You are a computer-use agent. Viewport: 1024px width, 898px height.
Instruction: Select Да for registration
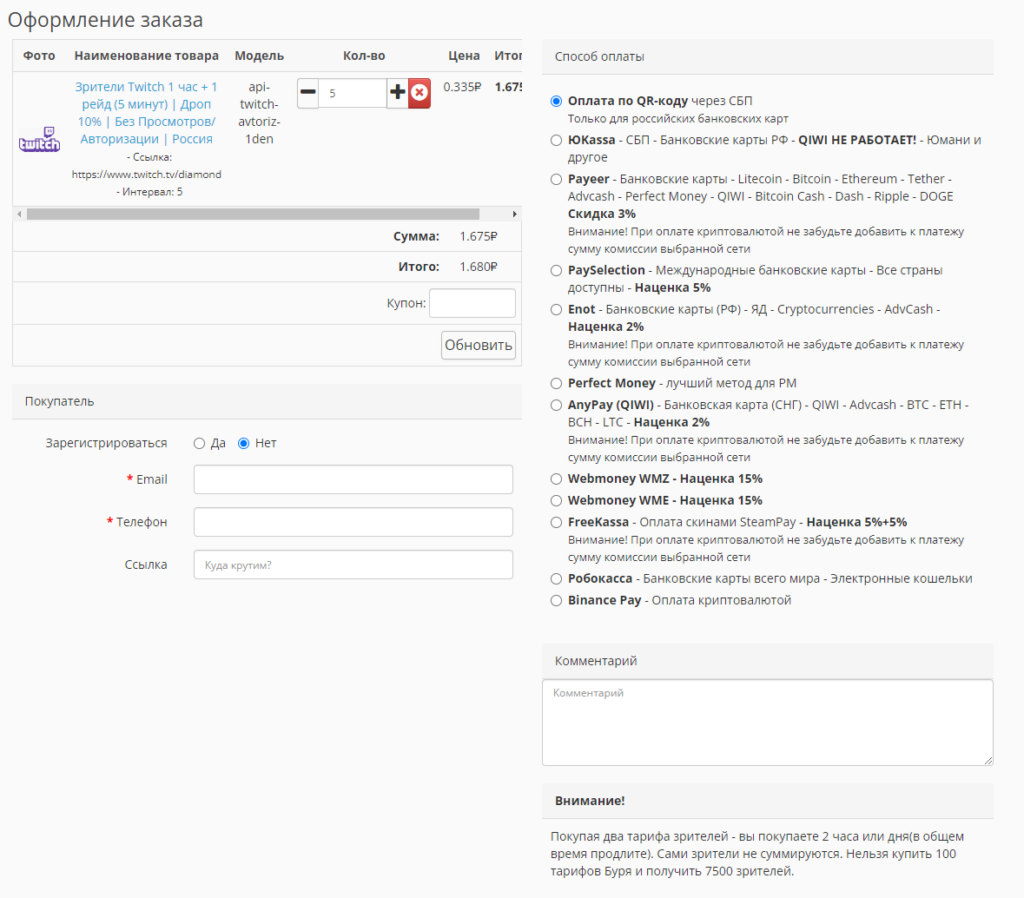(x=199, y=443)
